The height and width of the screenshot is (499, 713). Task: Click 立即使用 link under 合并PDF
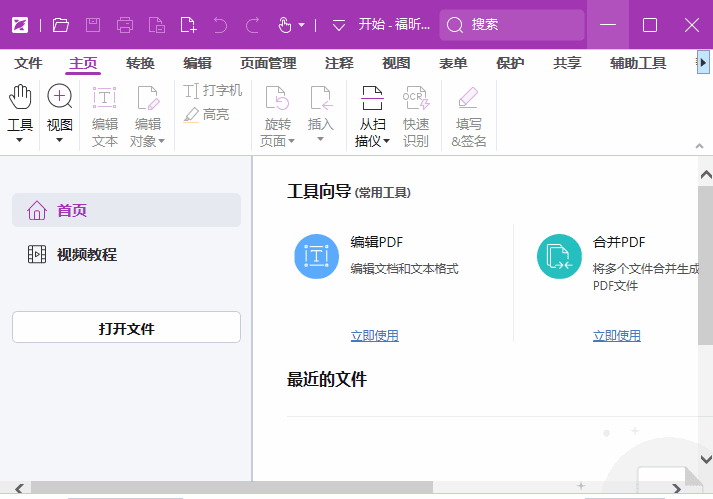tap(617, 336)
